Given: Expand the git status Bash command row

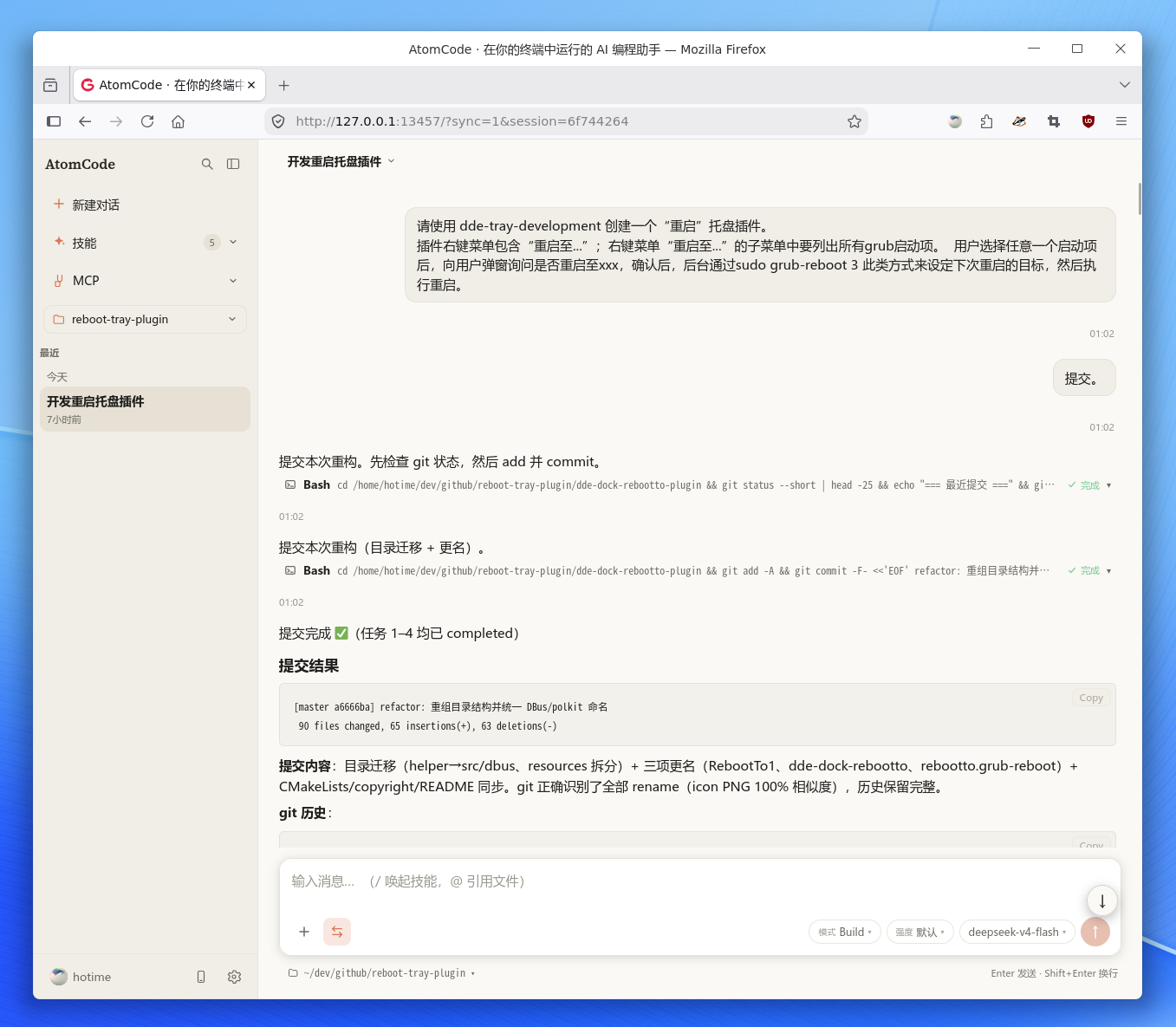Looking at the screenshot, I should pyautogui.click(x=698, y=485).
